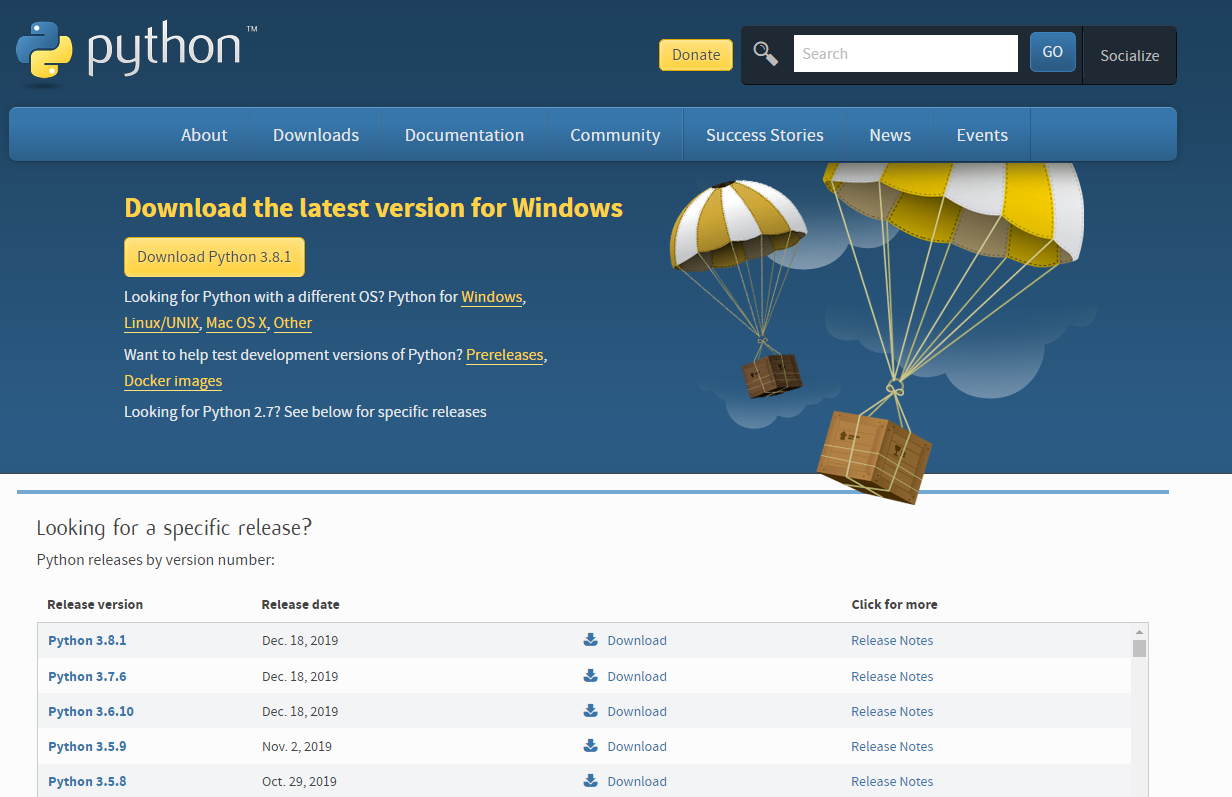Click the magnifying glass search icon

click(766, 54)
